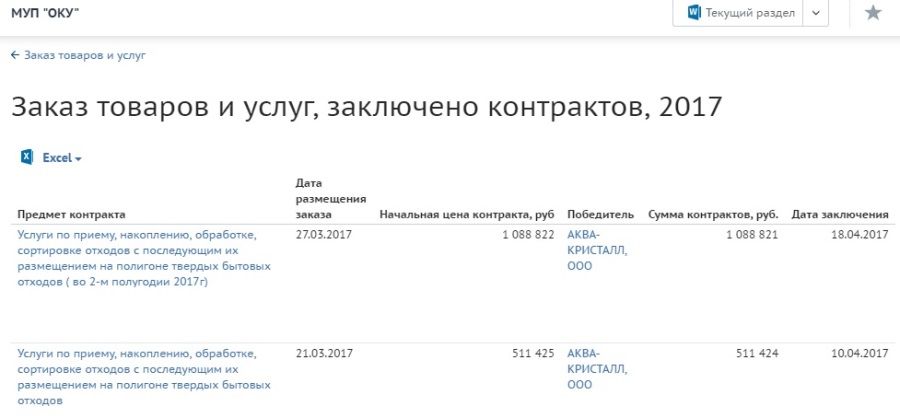Screen dimensions: 900x418
Task: Click the Дата размещения заказа column header
Action: click(x=329, y=199)
